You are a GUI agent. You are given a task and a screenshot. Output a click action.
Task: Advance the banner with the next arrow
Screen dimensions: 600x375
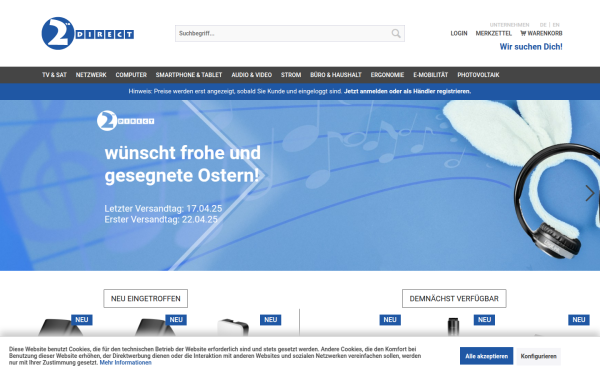pos(590,193)
